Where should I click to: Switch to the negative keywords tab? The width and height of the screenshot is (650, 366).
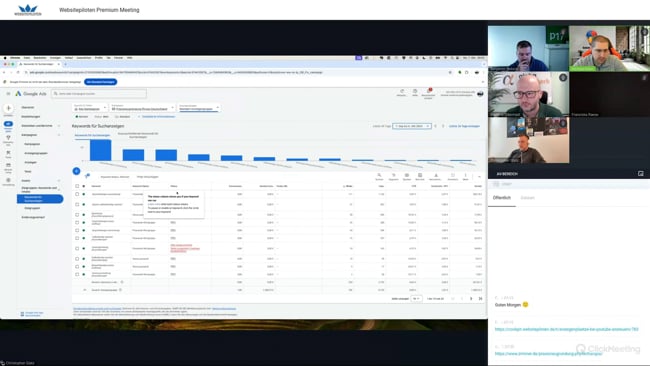138,135
